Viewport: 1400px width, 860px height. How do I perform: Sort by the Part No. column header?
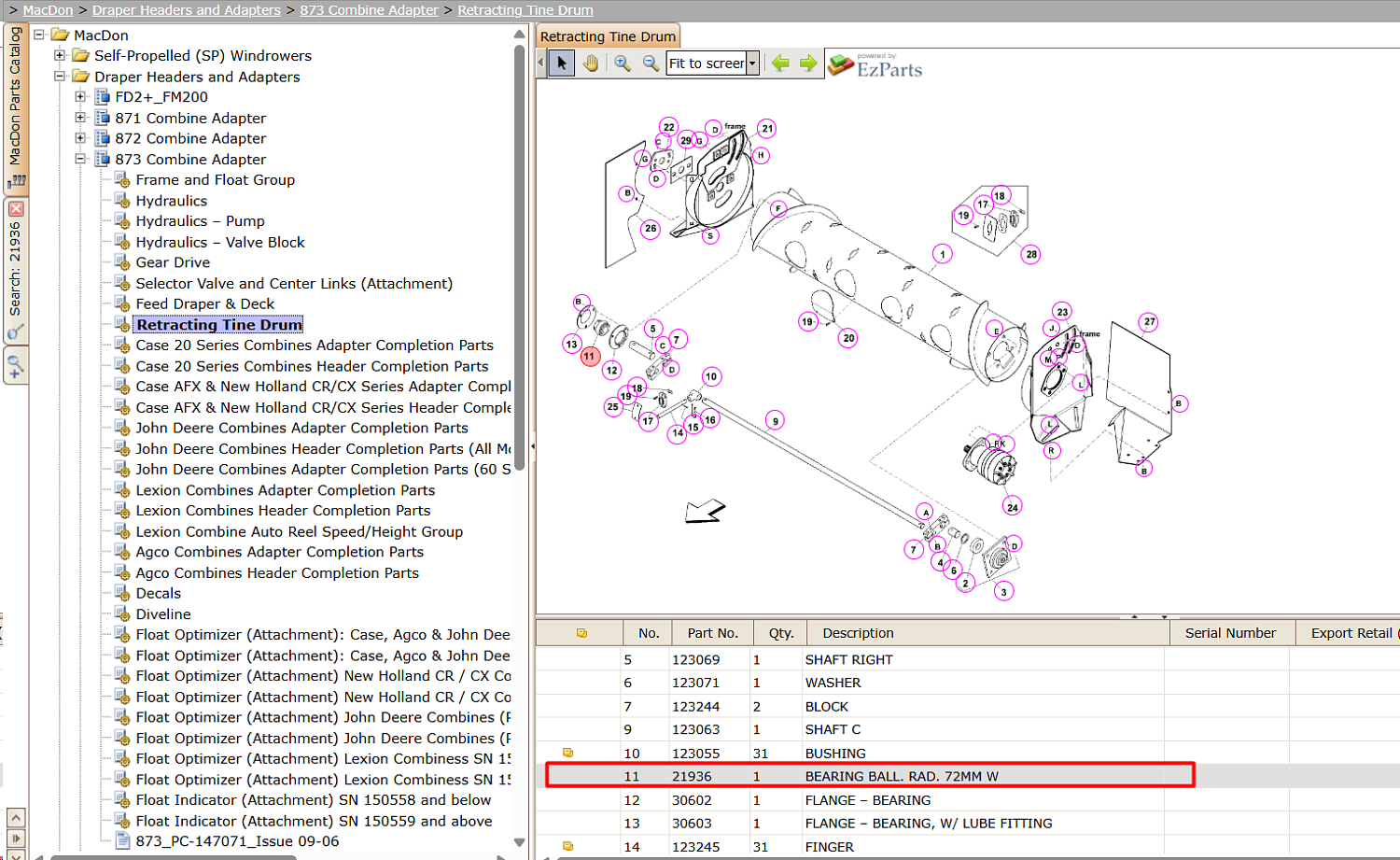pos(712,633)
